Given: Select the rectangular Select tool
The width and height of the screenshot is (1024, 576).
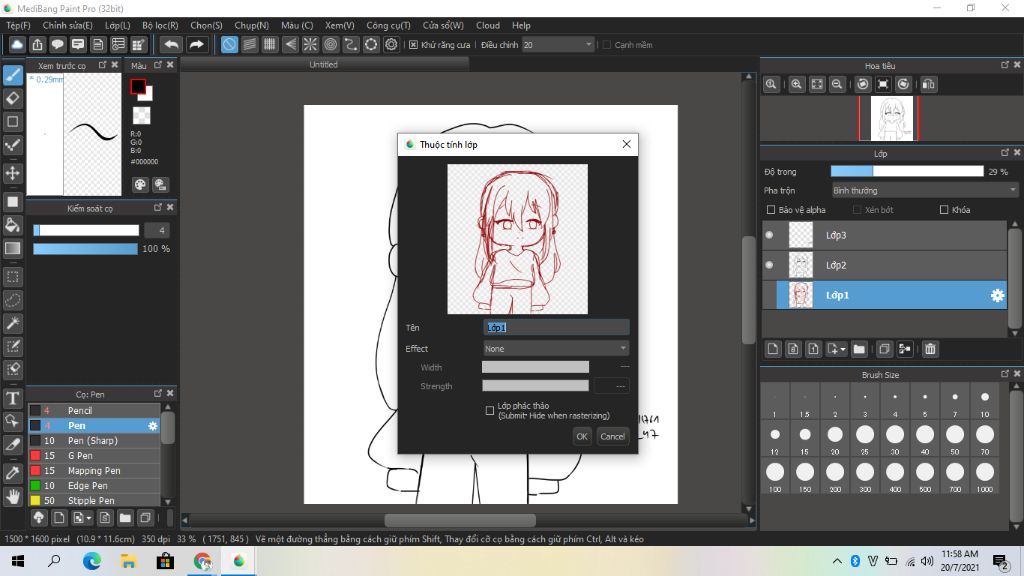Looking at the screenshot, I should pyautogui.click(x=12, y=277).
